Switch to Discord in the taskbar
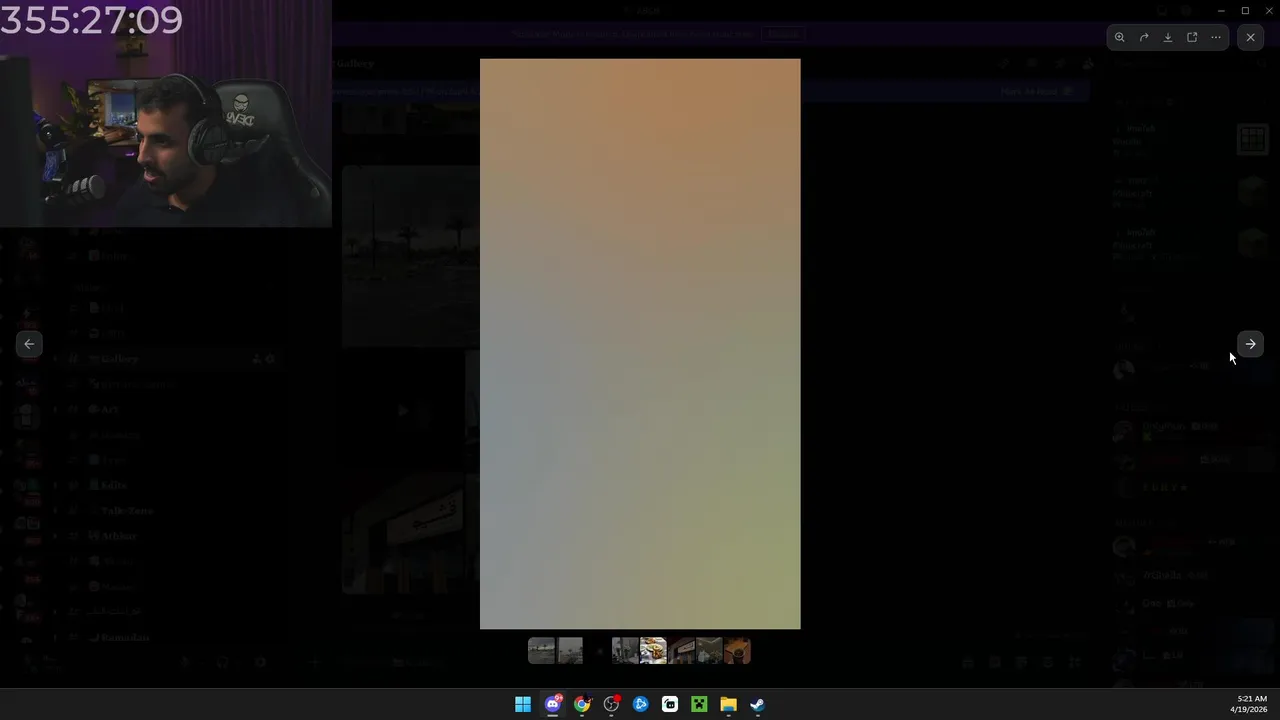1280x720 pixels. coord(552,705)
